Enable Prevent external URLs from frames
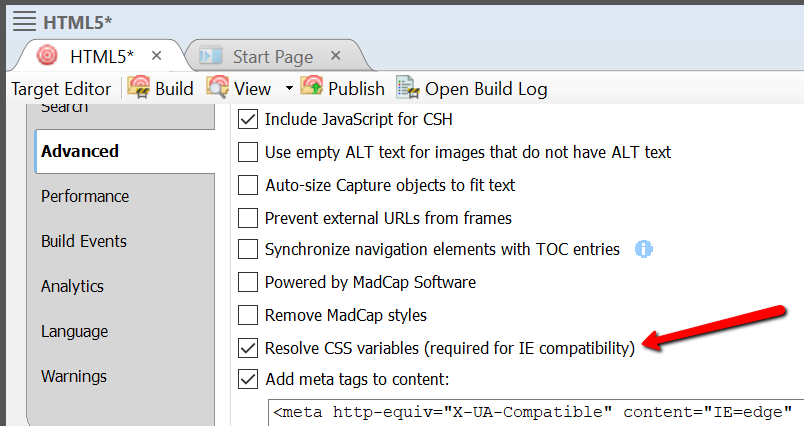804x426 pixels. (x=248, y=218)
